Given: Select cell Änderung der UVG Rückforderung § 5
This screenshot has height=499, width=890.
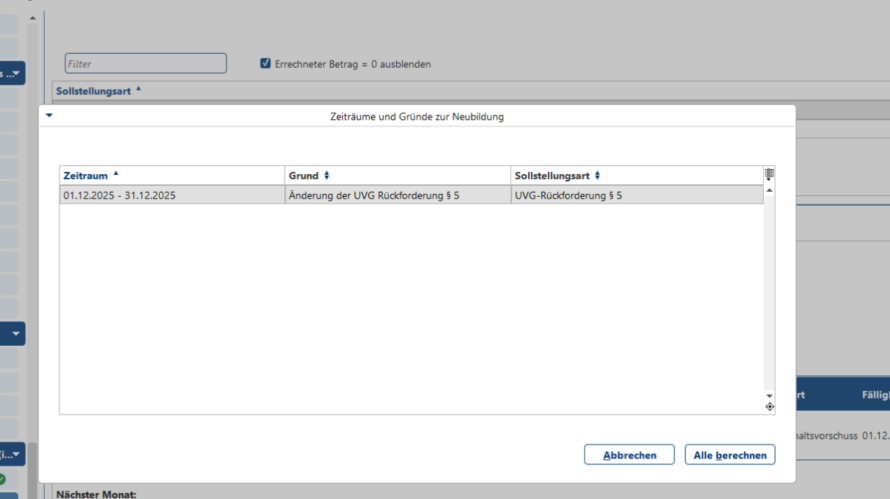Looking at the screenshot, I should click(397, 195).
